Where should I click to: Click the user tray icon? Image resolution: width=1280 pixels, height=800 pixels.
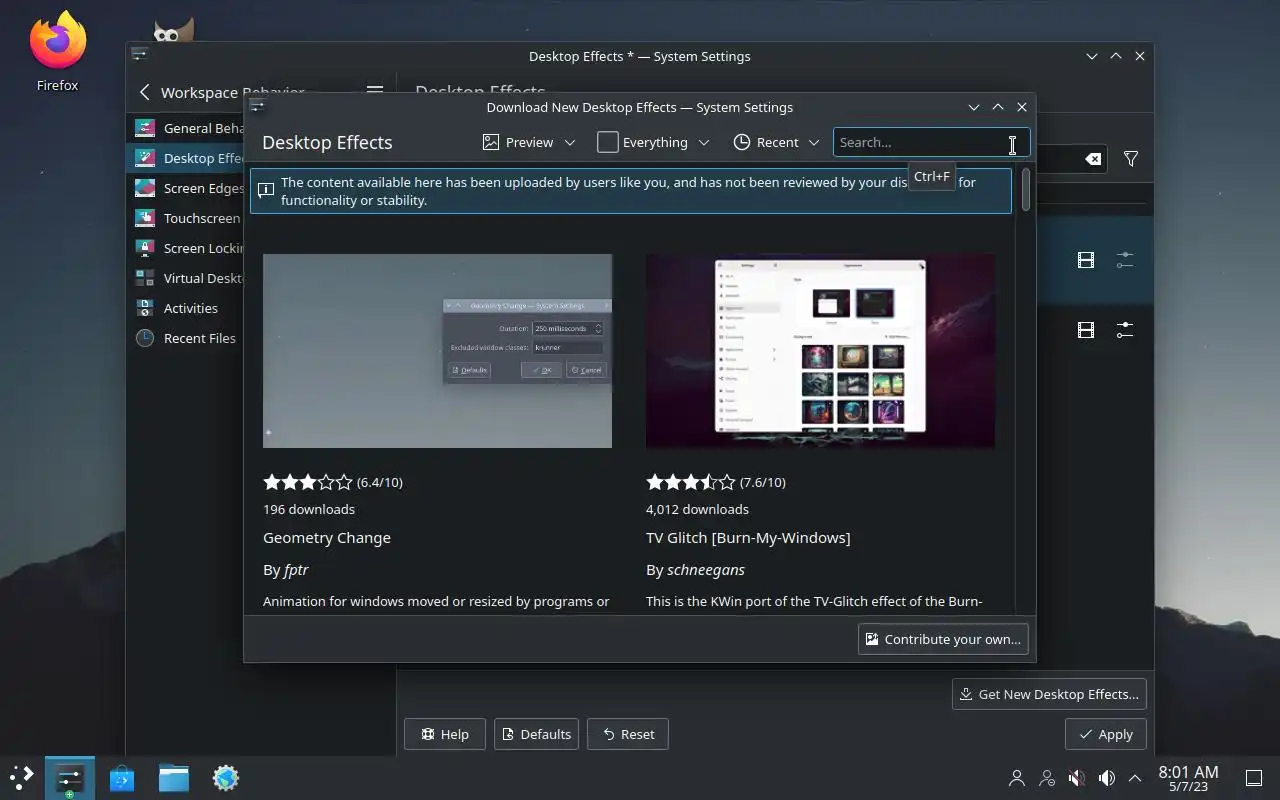[1017, 778]
